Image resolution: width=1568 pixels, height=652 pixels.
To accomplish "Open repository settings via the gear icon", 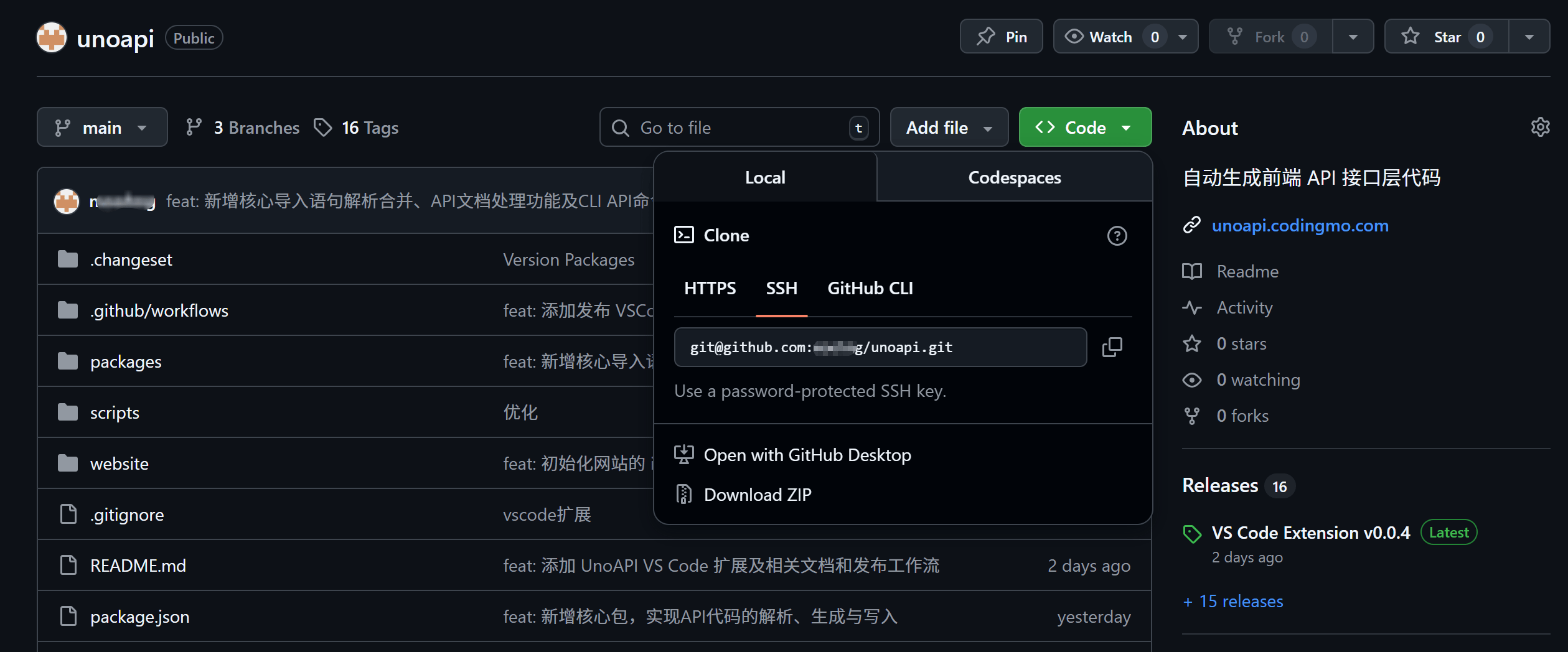I will (1540, 127).
